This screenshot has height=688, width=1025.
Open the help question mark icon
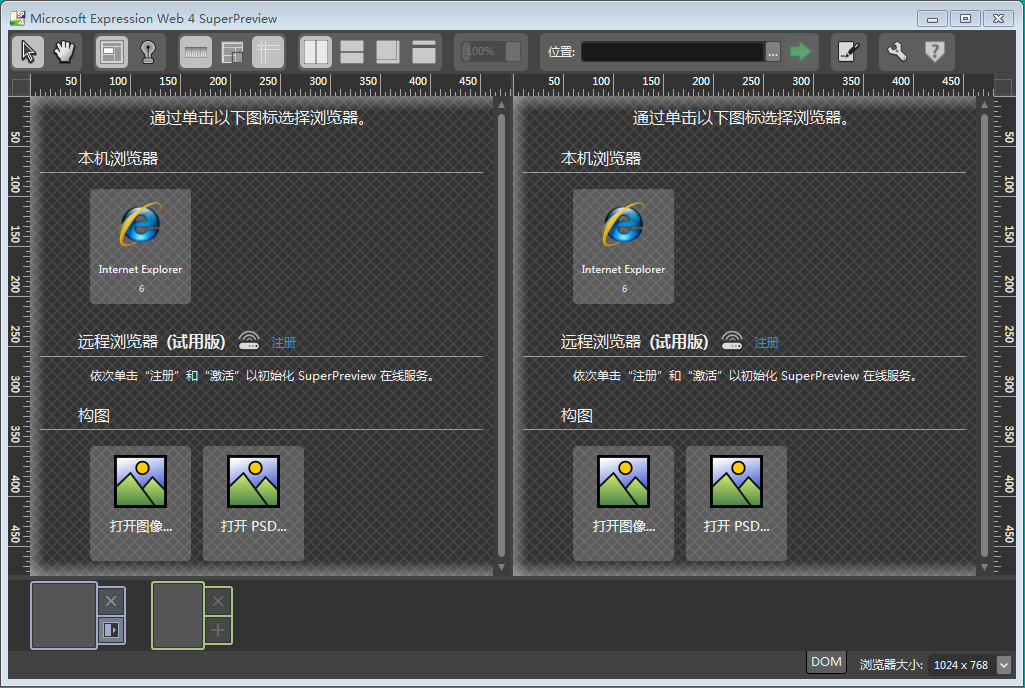pos(934,51)
